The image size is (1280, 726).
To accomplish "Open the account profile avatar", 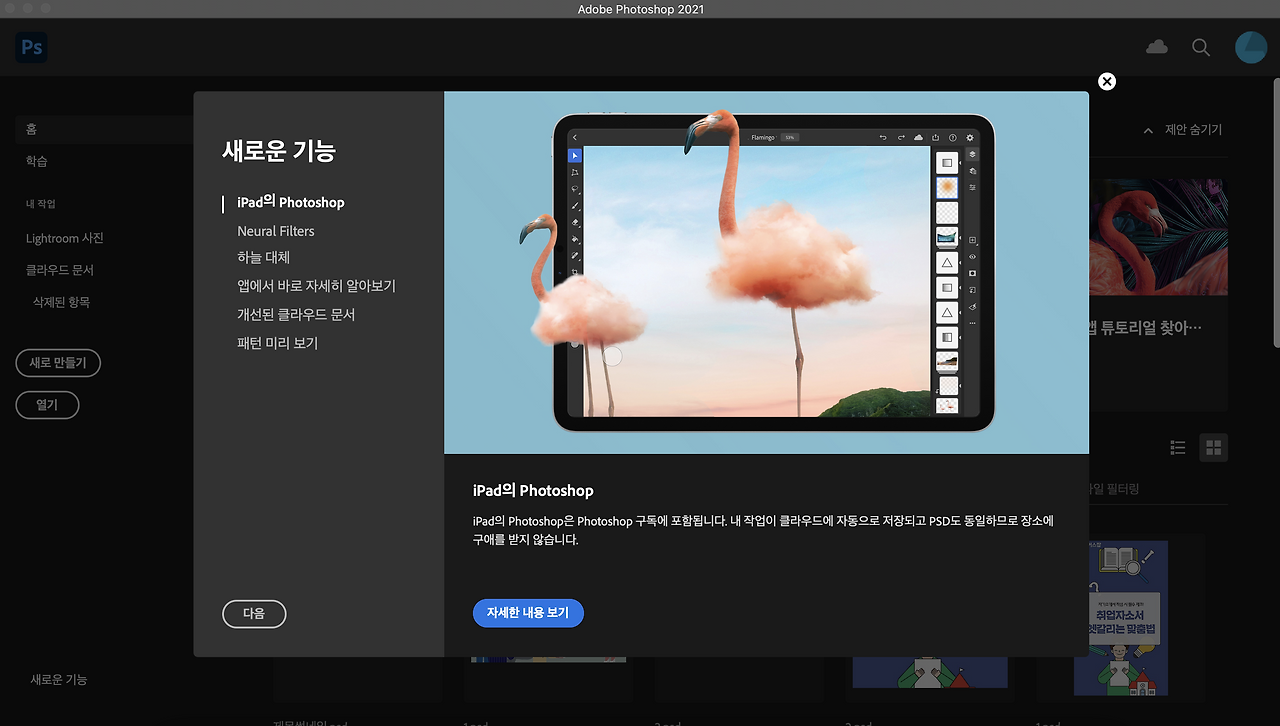I will pos(1251,47).
